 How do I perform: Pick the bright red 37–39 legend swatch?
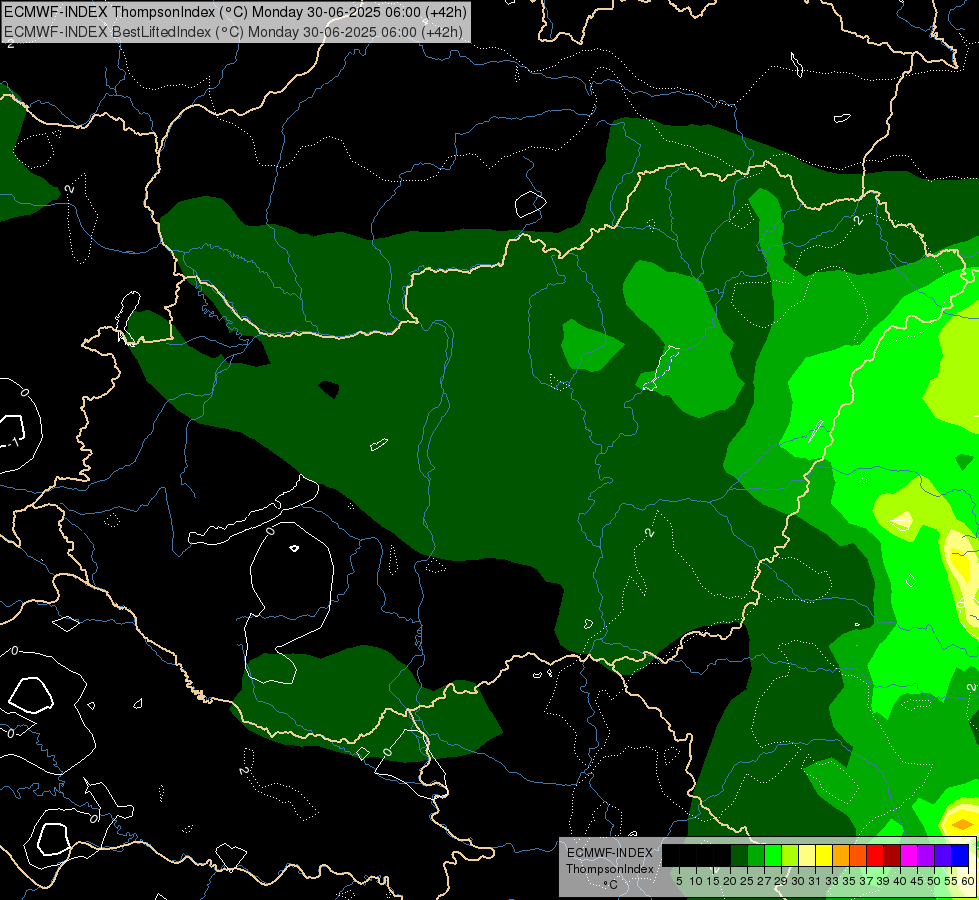click(875, 855)
